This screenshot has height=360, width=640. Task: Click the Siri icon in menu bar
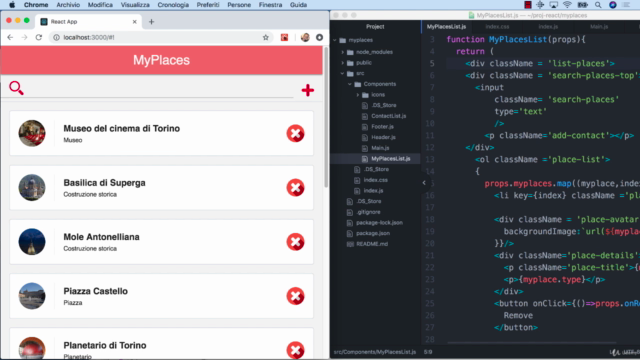(x=613, y=5)
